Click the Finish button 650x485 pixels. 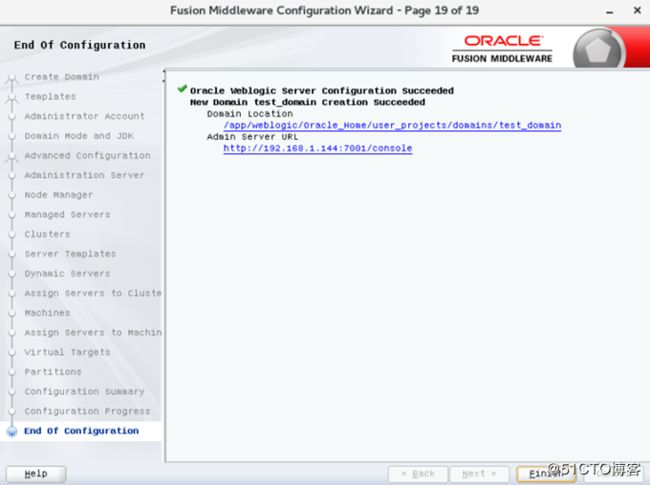coord(546,474)
